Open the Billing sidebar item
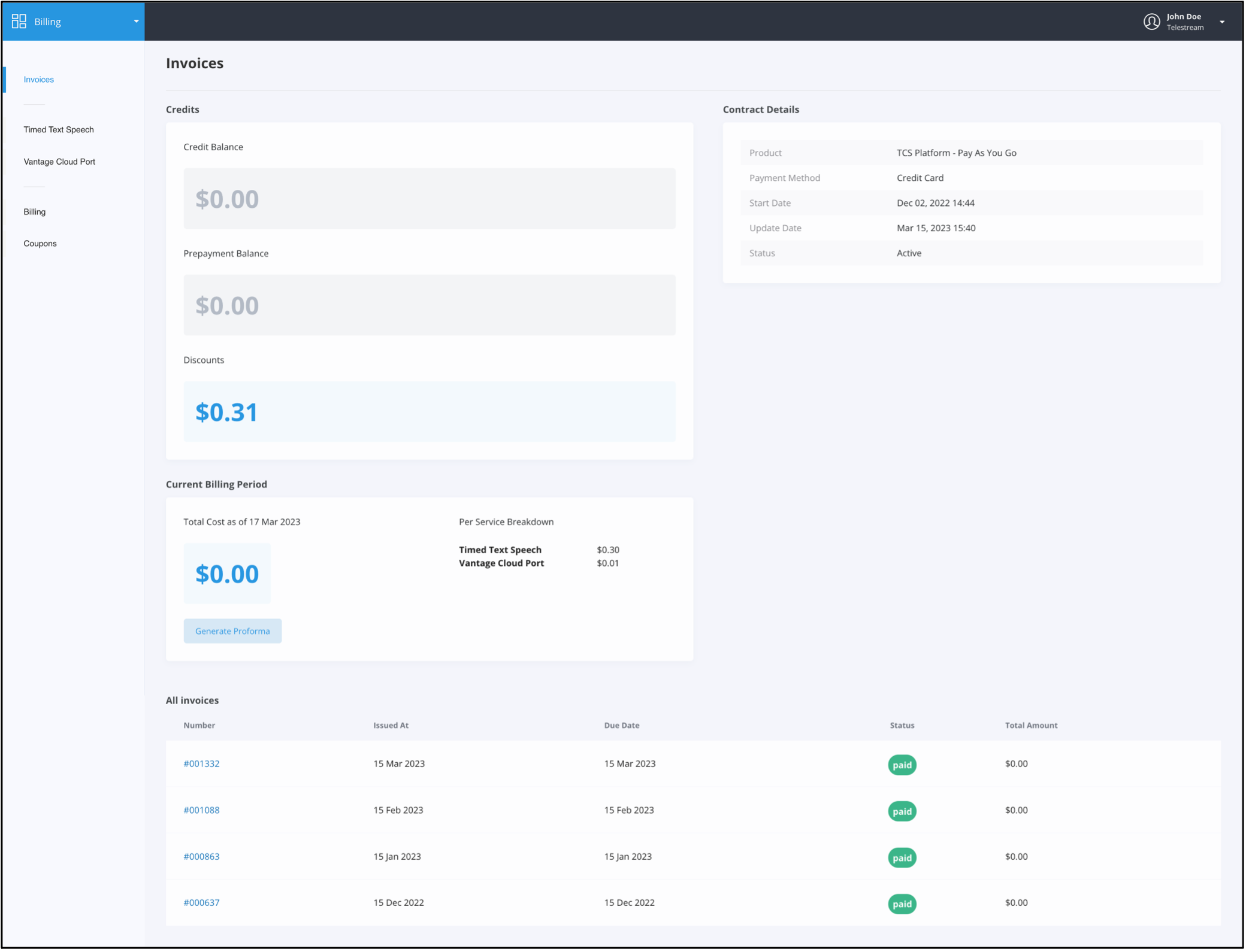 point(35,212)
